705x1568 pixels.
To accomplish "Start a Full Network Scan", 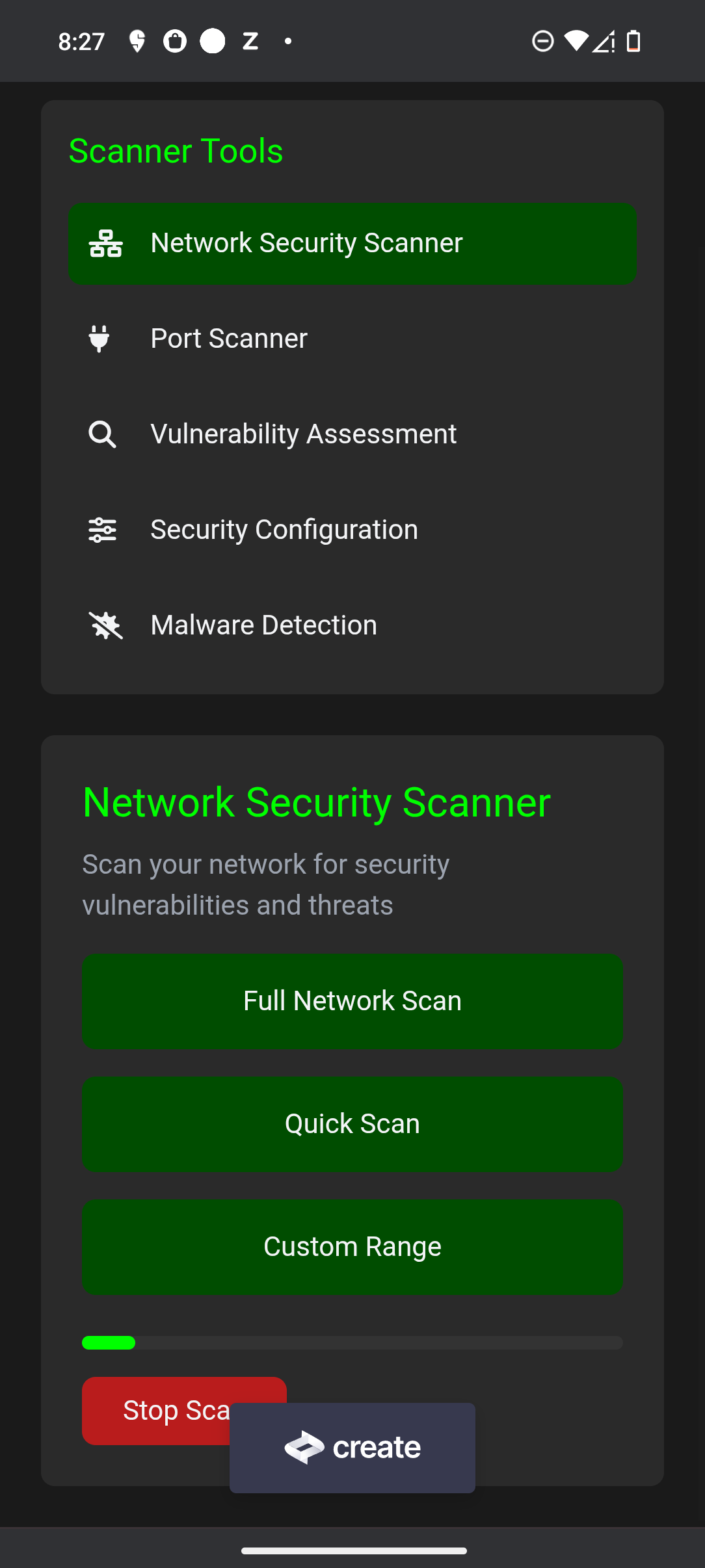I will (352, 1001).
